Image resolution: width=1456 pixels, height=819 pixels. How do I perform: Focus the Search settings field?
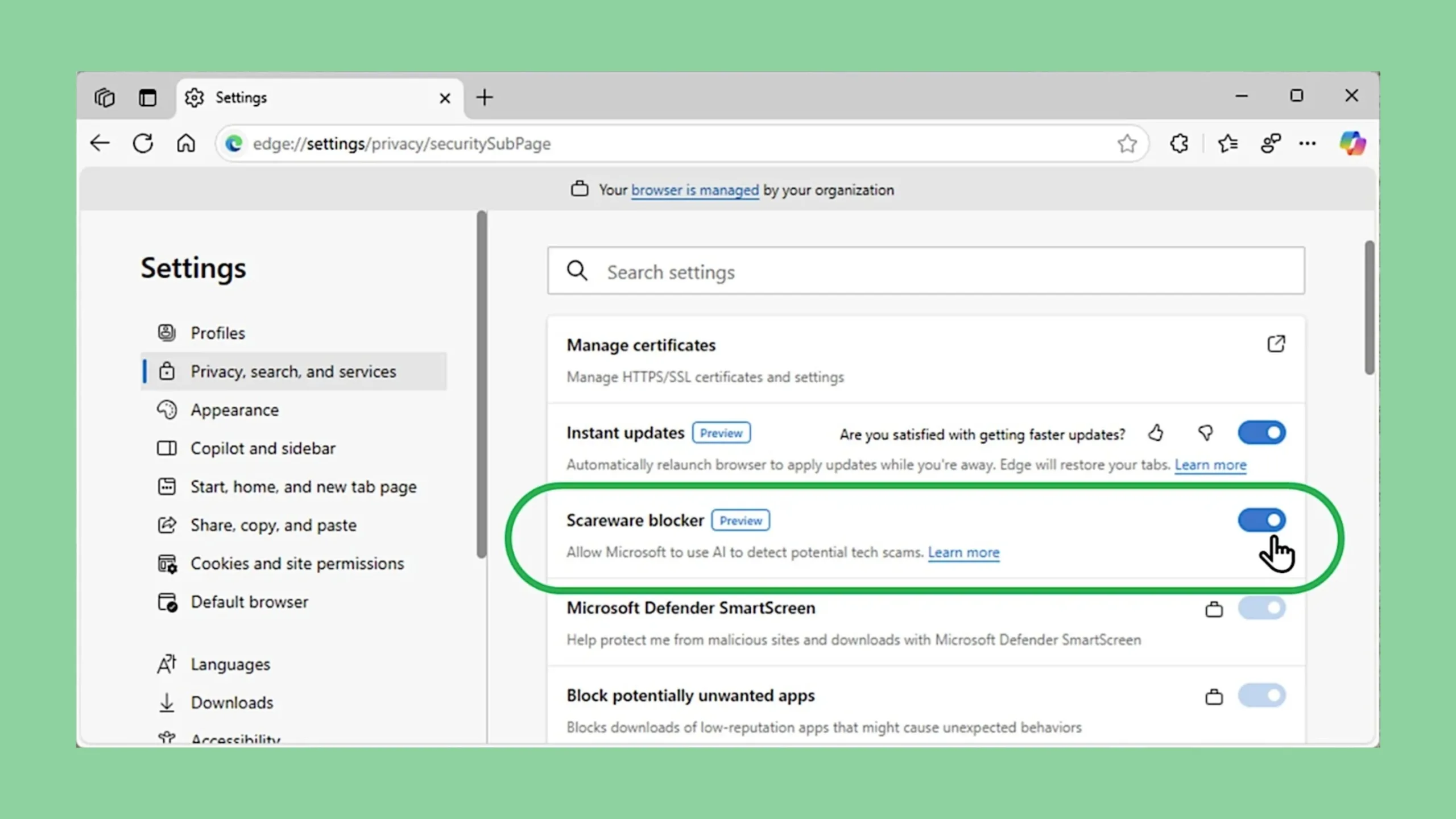tap(926, 271)
